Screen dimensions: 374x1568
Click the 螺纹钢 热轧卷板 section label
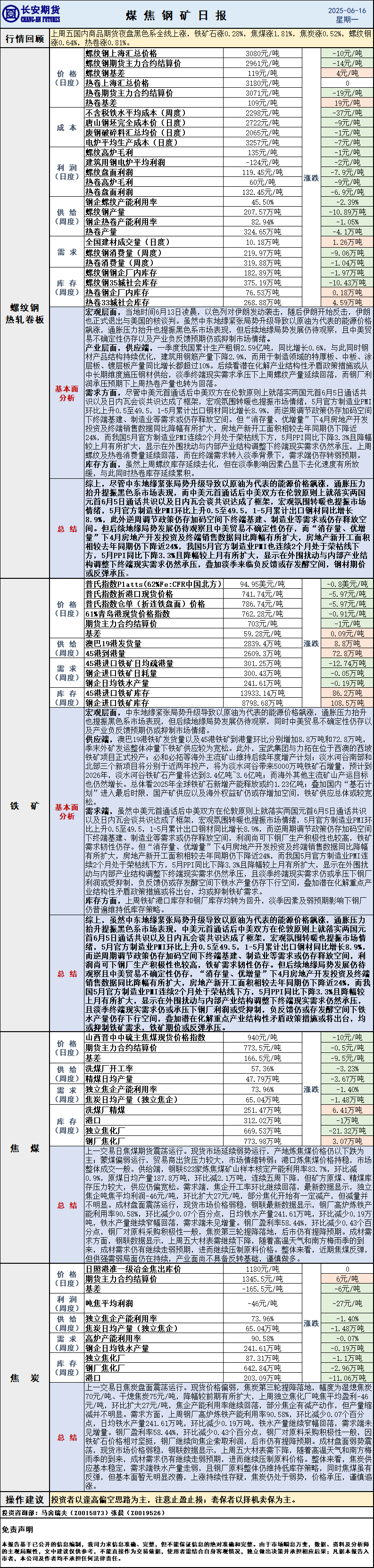[25, 314]
